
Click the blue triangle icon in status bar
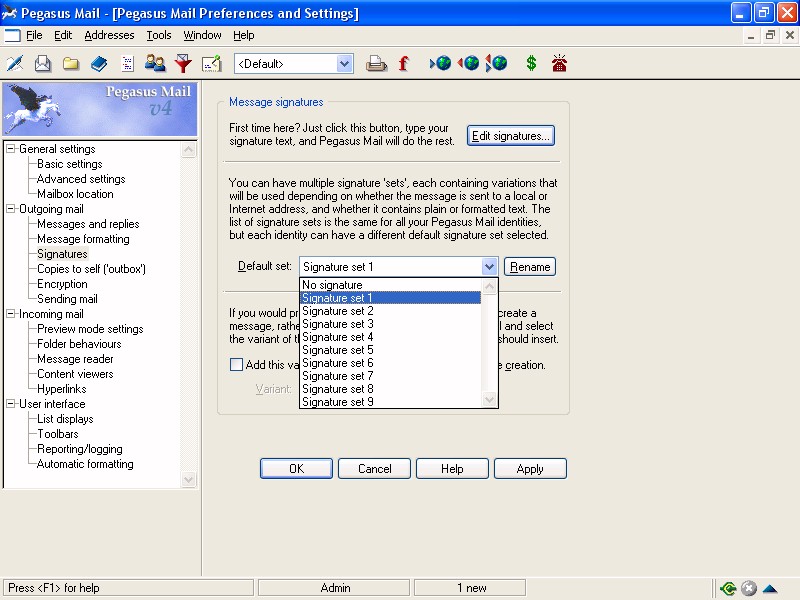click(x=770, y=589)
